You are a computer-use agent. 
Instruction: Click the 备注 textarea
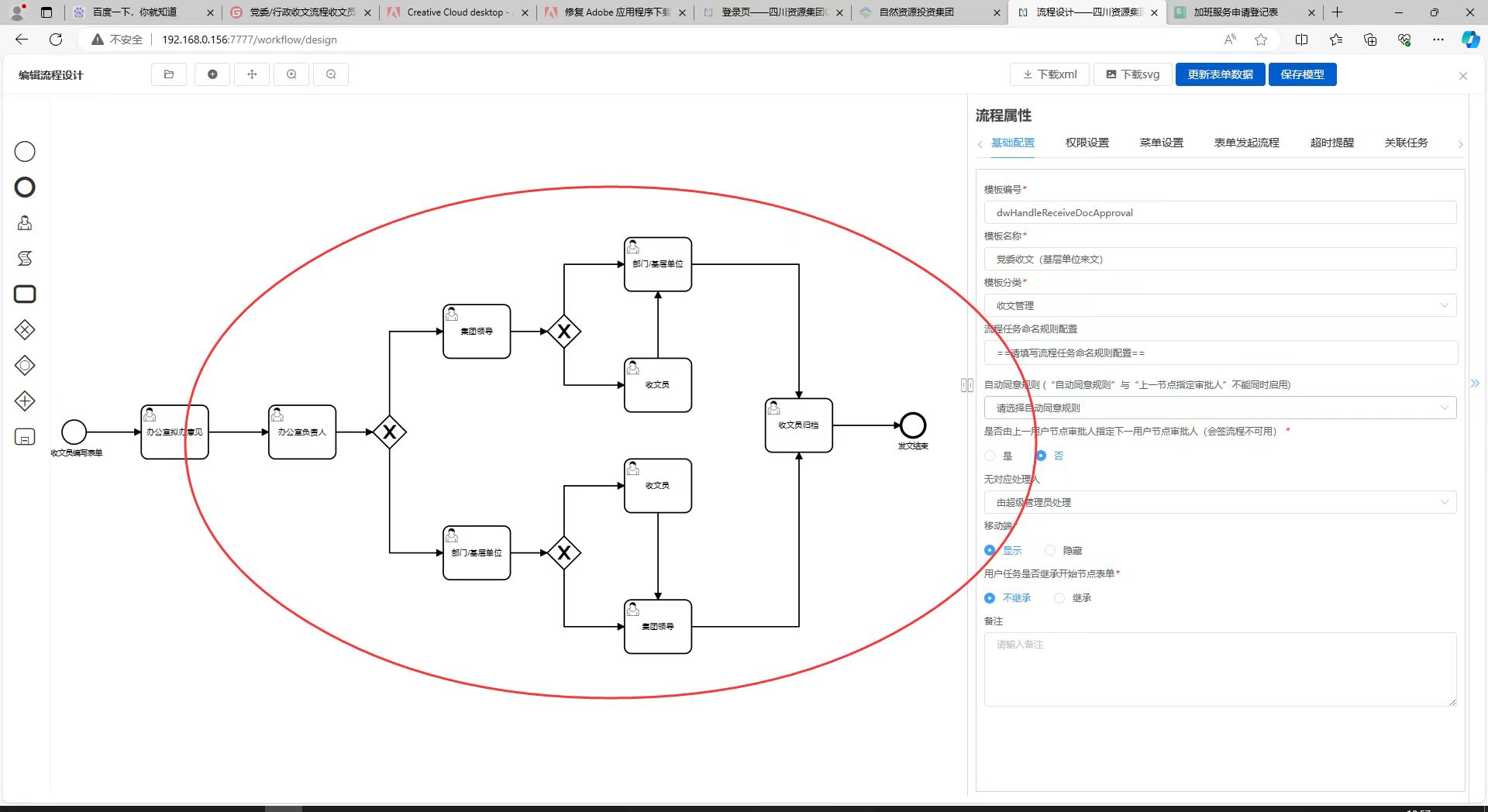(1220, 669)
